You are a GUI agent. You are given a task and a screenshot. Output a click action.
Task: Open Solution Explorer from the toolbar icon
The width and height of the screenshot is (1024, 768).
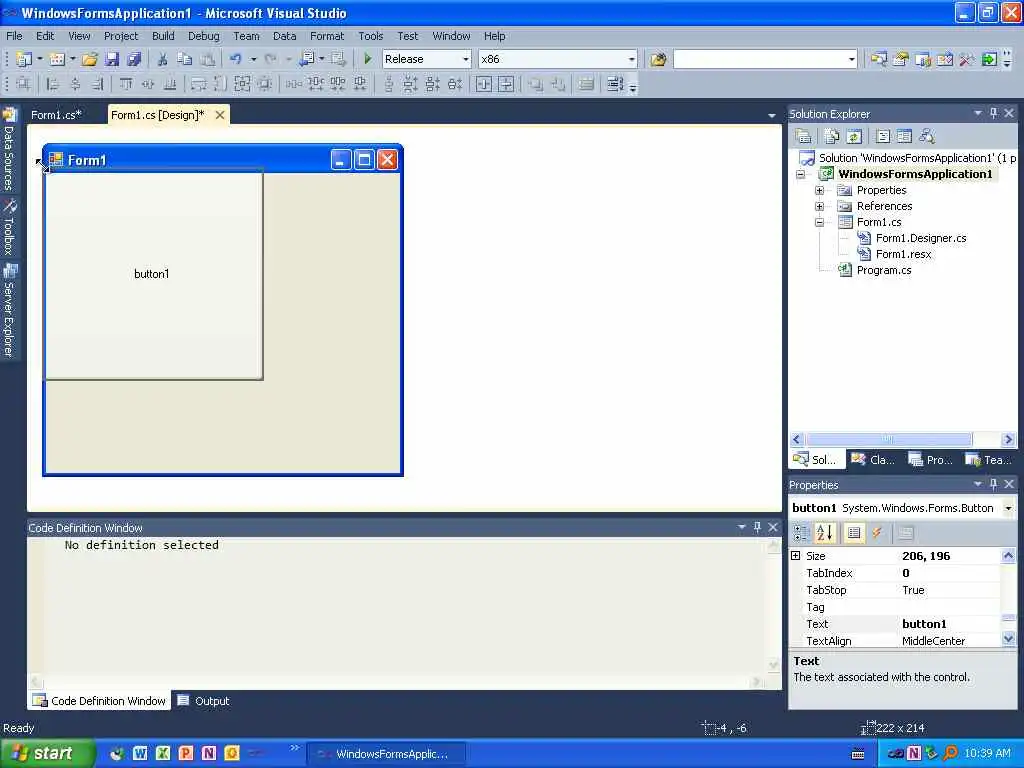pyautogui.click(x=878, y=59)
